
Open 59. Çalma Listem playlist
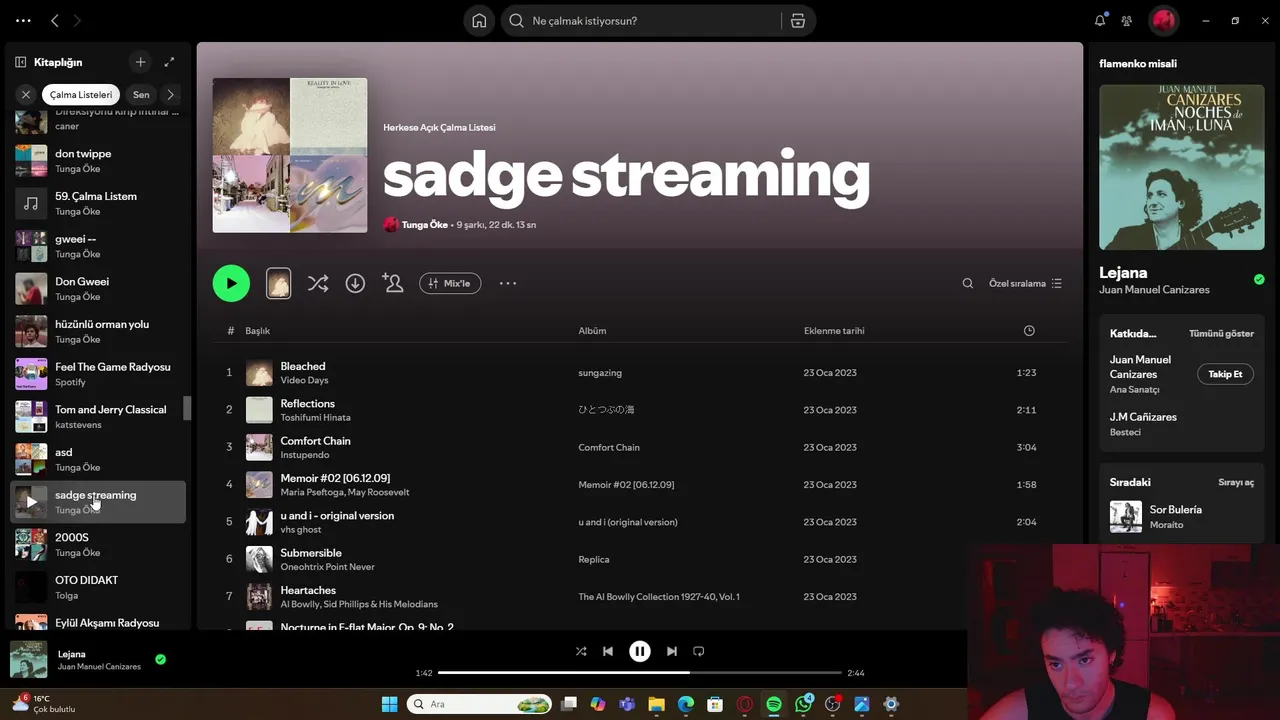pos(98,203)
